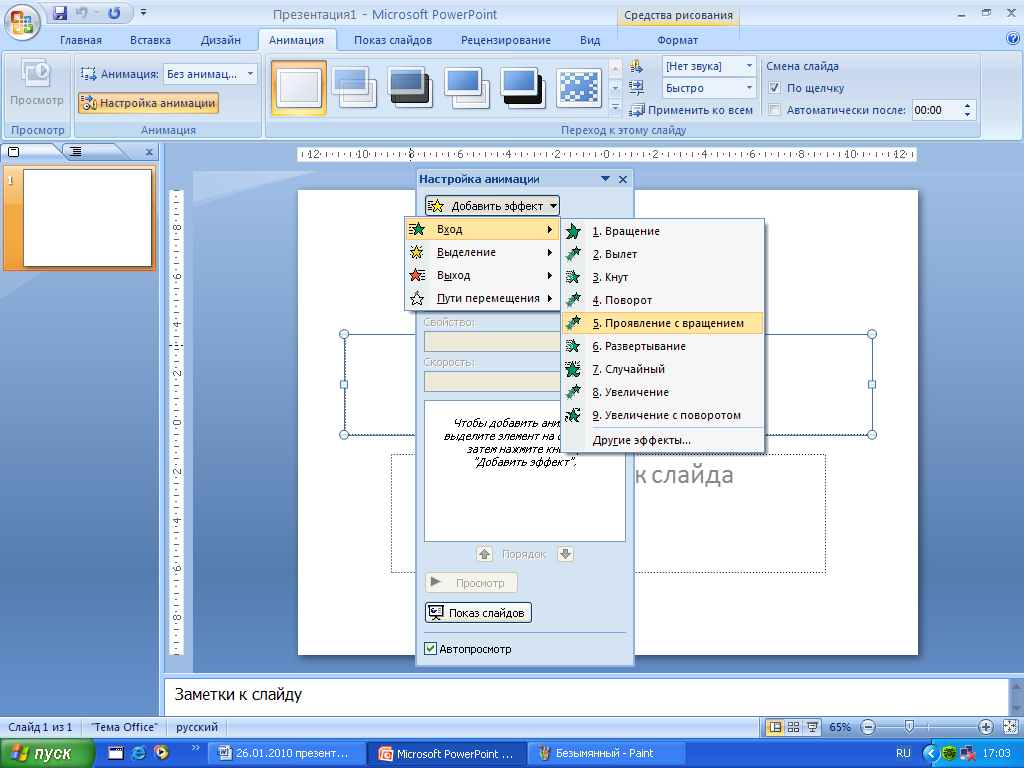Switch to the Дизайн tab
Viewport: 1024px width, 768px height.
[x=221, y=40]
